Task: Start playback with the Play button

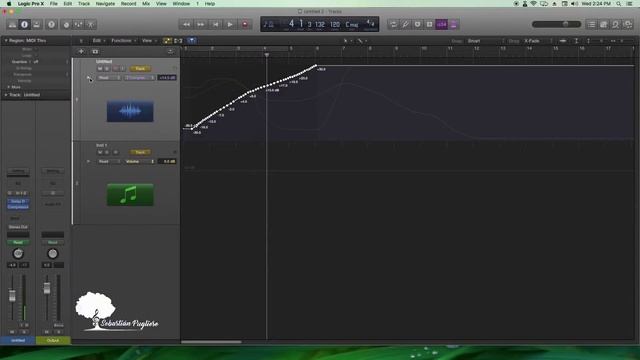Action: (x=230, y=24)
